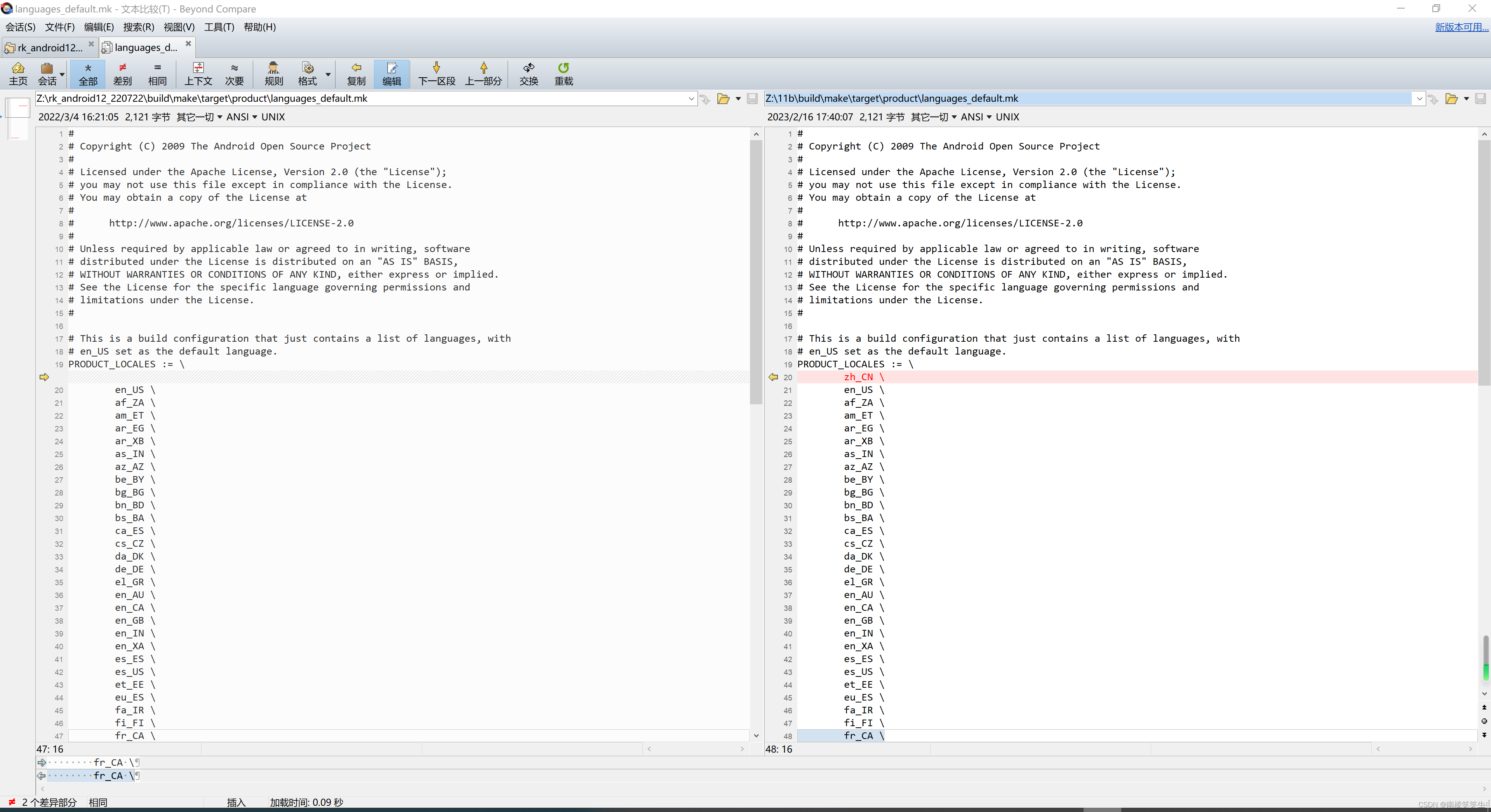Open the Rules (规则) referee icon

pos(273,73)
